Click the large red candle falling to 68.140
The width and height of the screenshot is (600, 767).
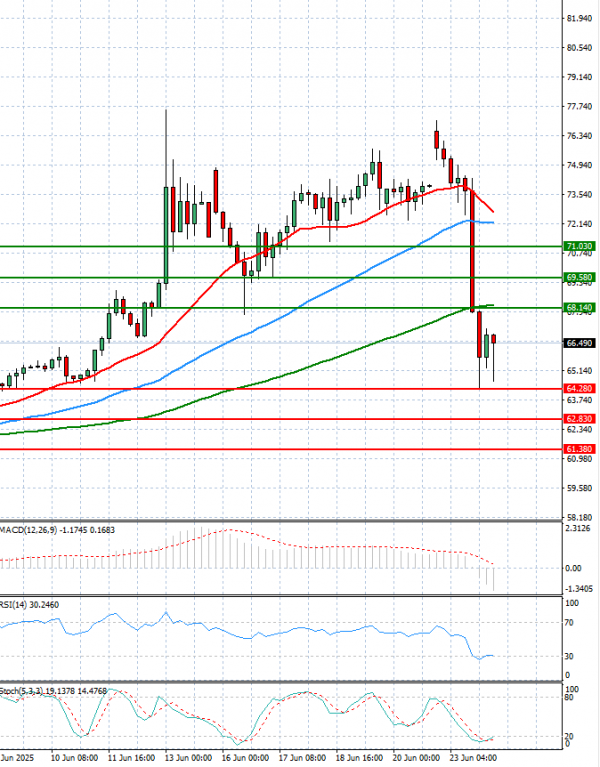(473, 250)
